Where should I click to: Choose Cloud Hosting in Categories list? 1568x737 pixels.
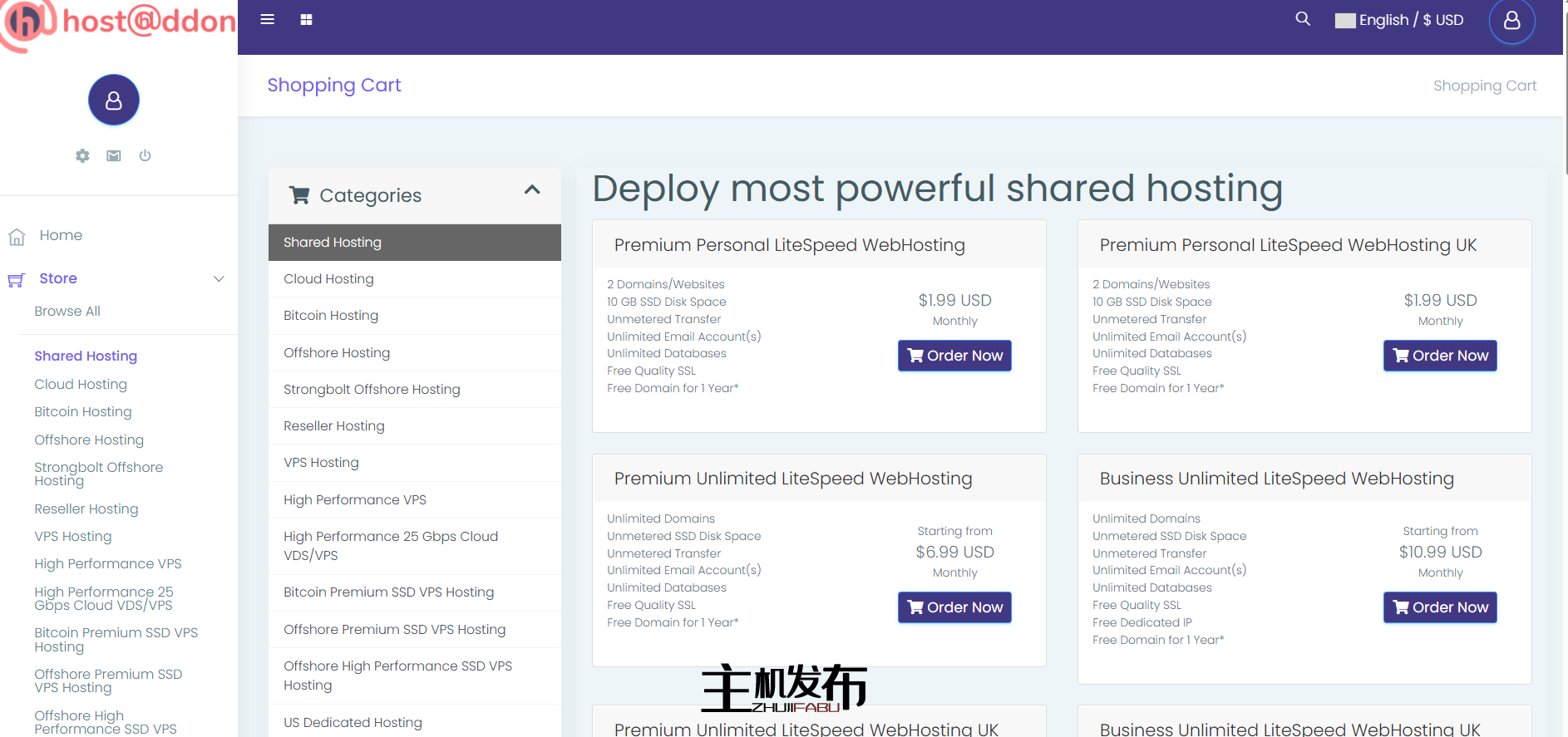[x=415, y=278]
